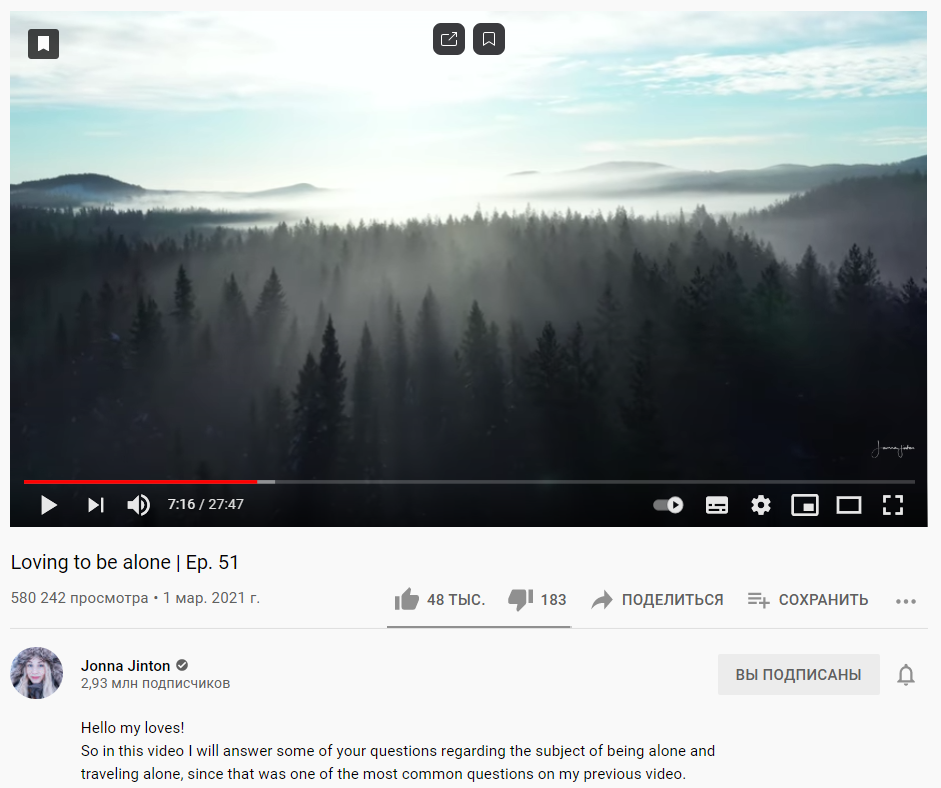Skip to the next video

95,505
